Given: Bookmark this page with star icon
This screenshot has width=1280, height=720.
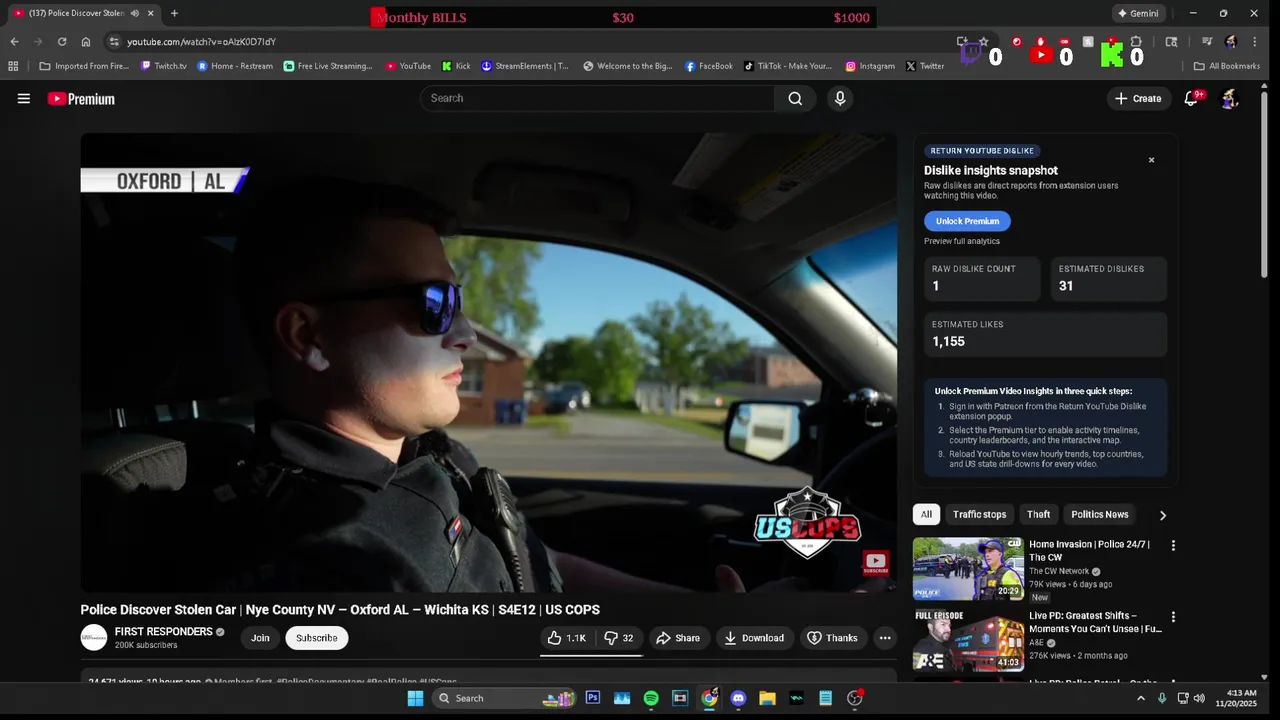Looking at the screenshot, I should [x=984, y=42].
